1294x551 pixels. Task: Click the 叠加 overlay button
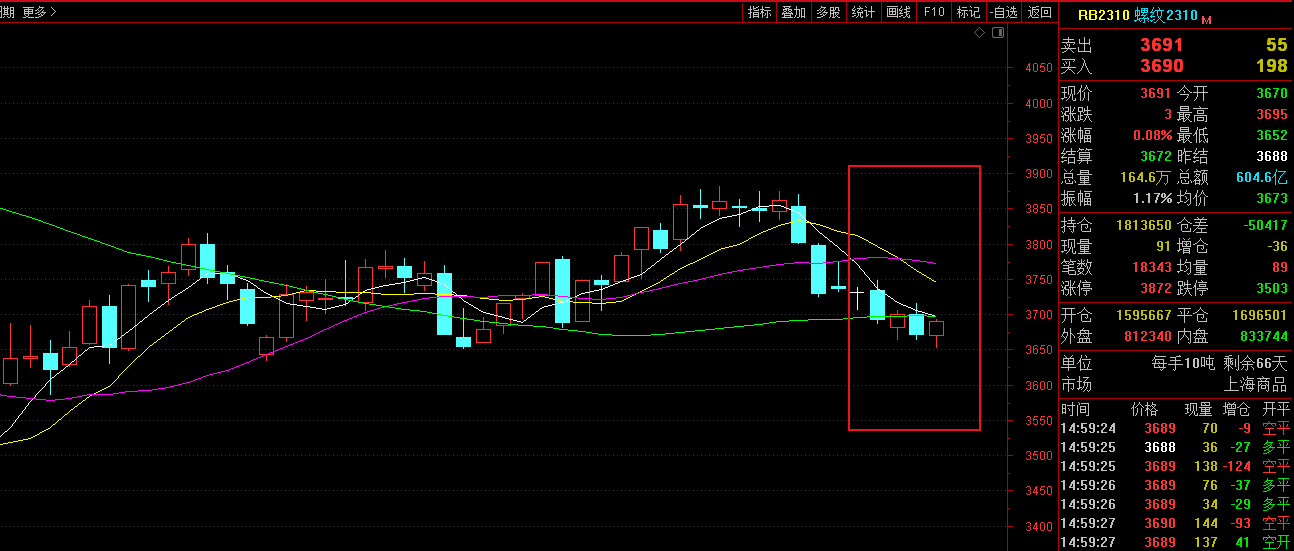(793, 12)
